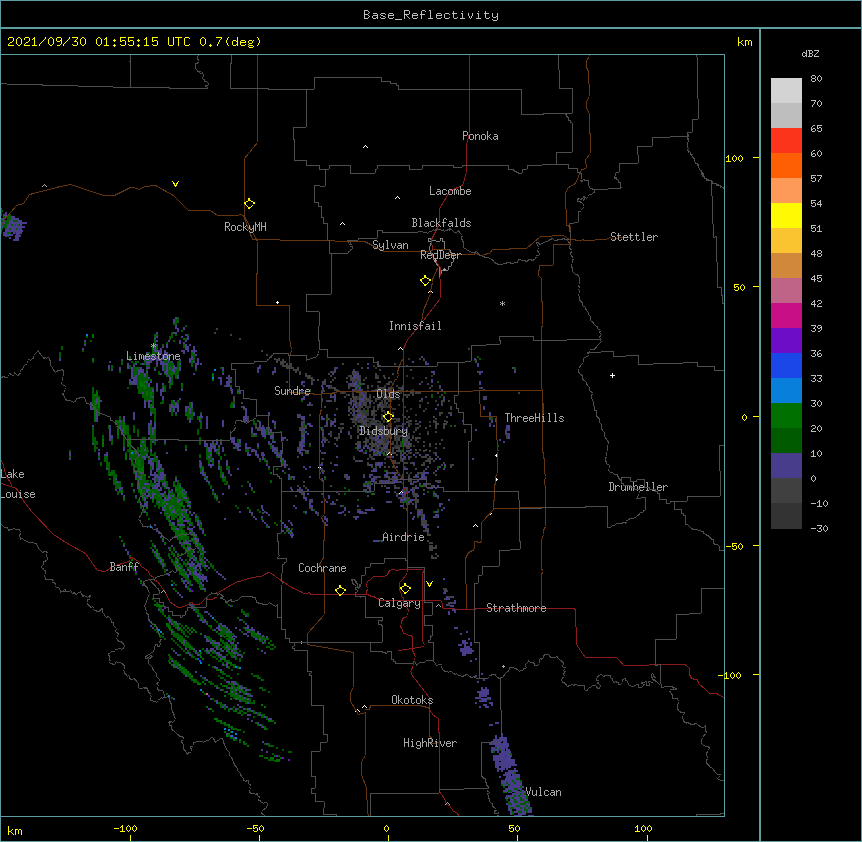Click the Lake Louise label

pyautogui.click(x=18, y=484)
